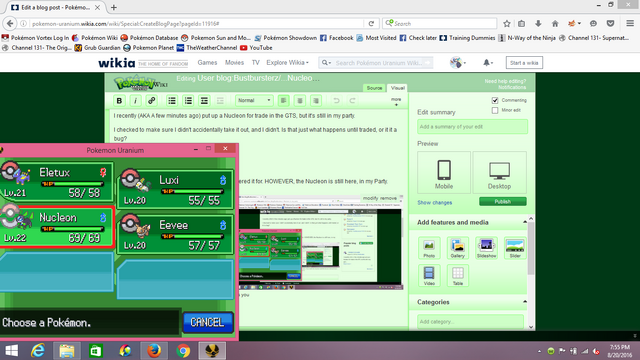
Task: Open the TV menu on Wikia bar
Action: [256, 62]
